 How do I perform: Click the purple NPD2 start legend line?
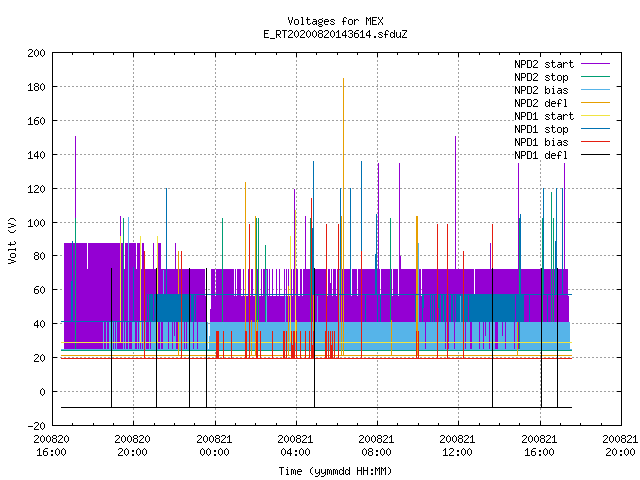click(x=596, y=64)
